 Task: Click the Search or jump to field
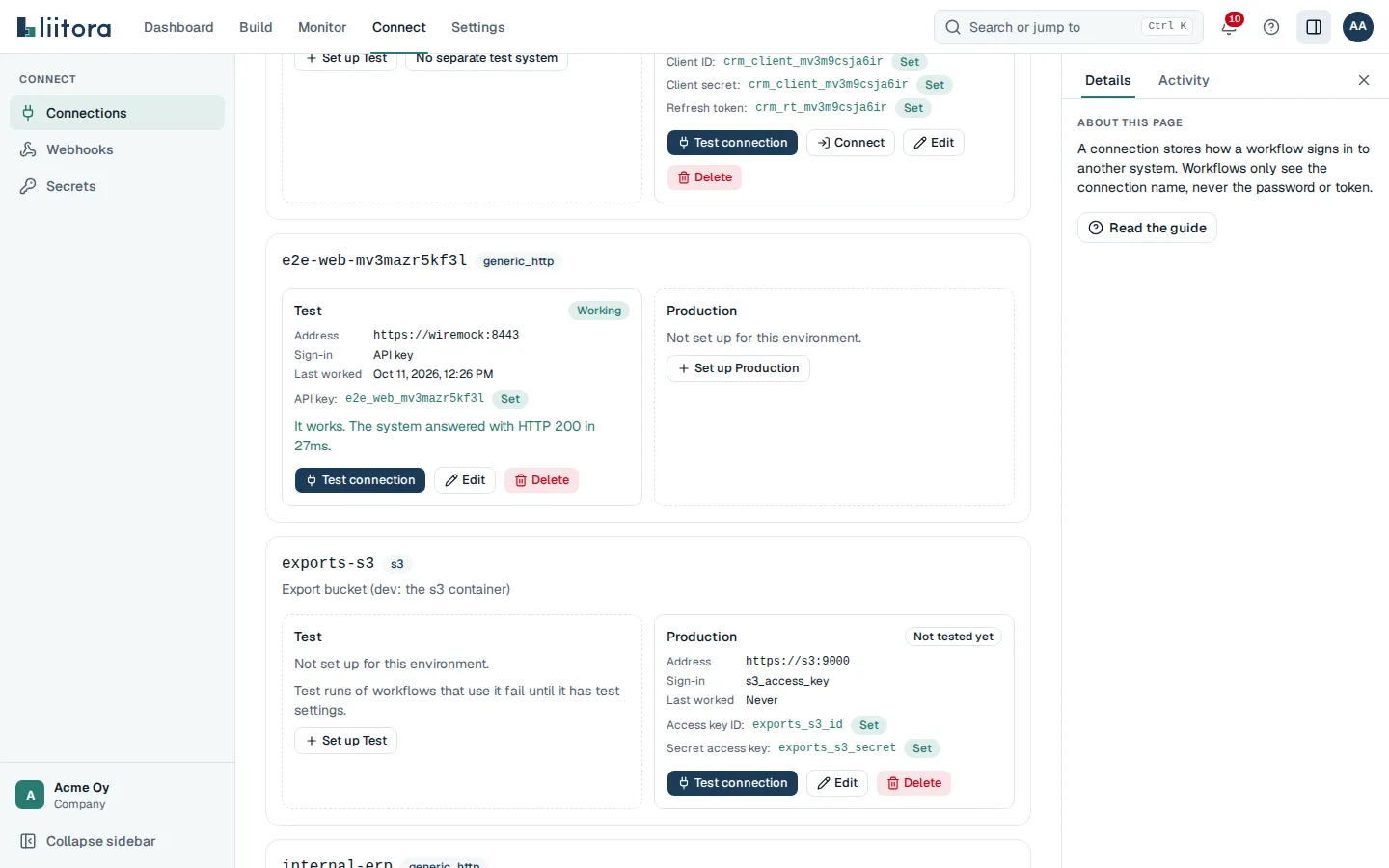coord(1069,27)
